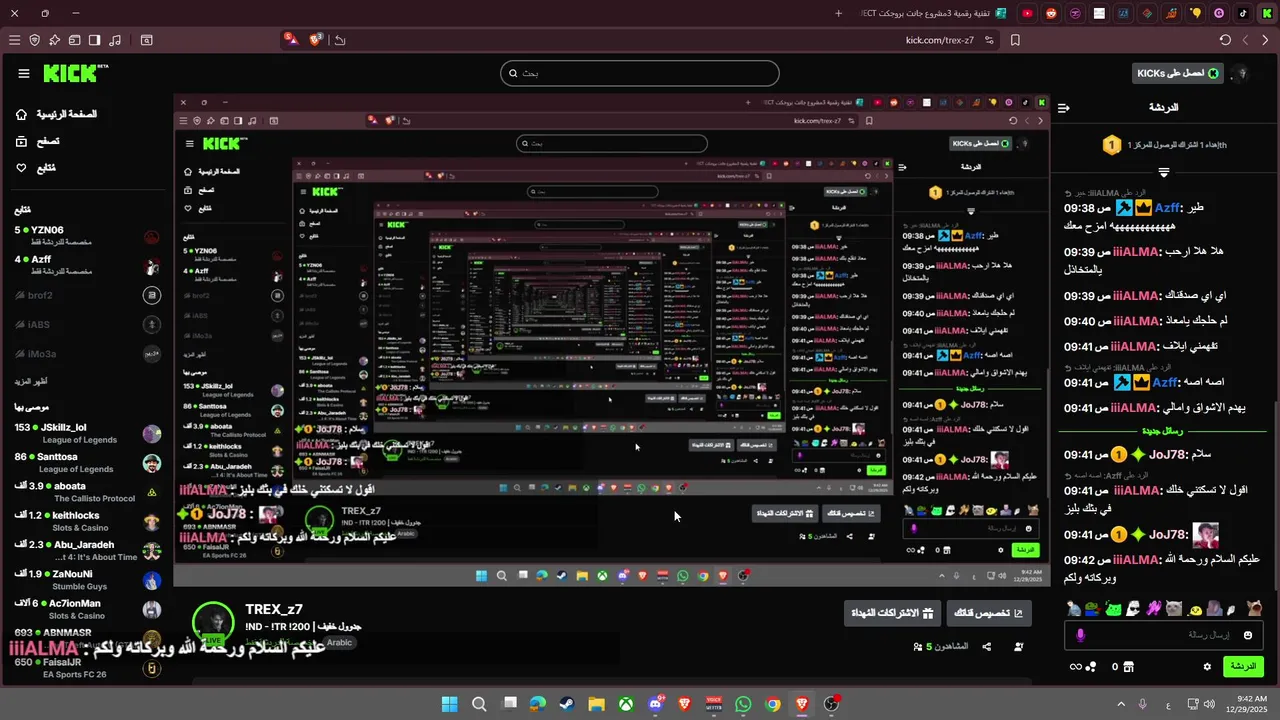Open Santtosa League of Legends channel

[x=86, y=463]
